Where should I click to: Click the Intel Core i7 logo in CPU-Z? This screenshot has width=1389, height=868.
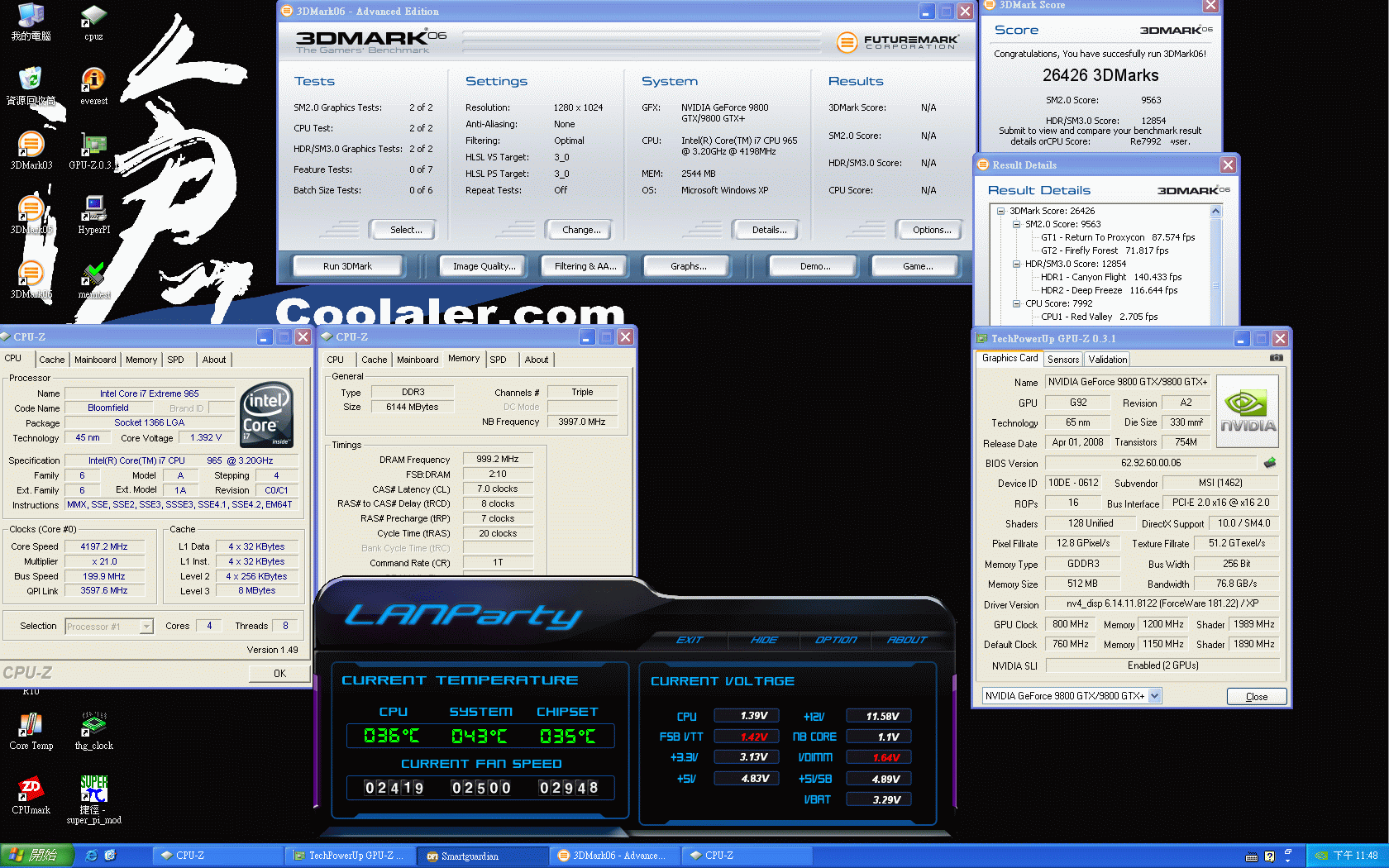point(266,414)
